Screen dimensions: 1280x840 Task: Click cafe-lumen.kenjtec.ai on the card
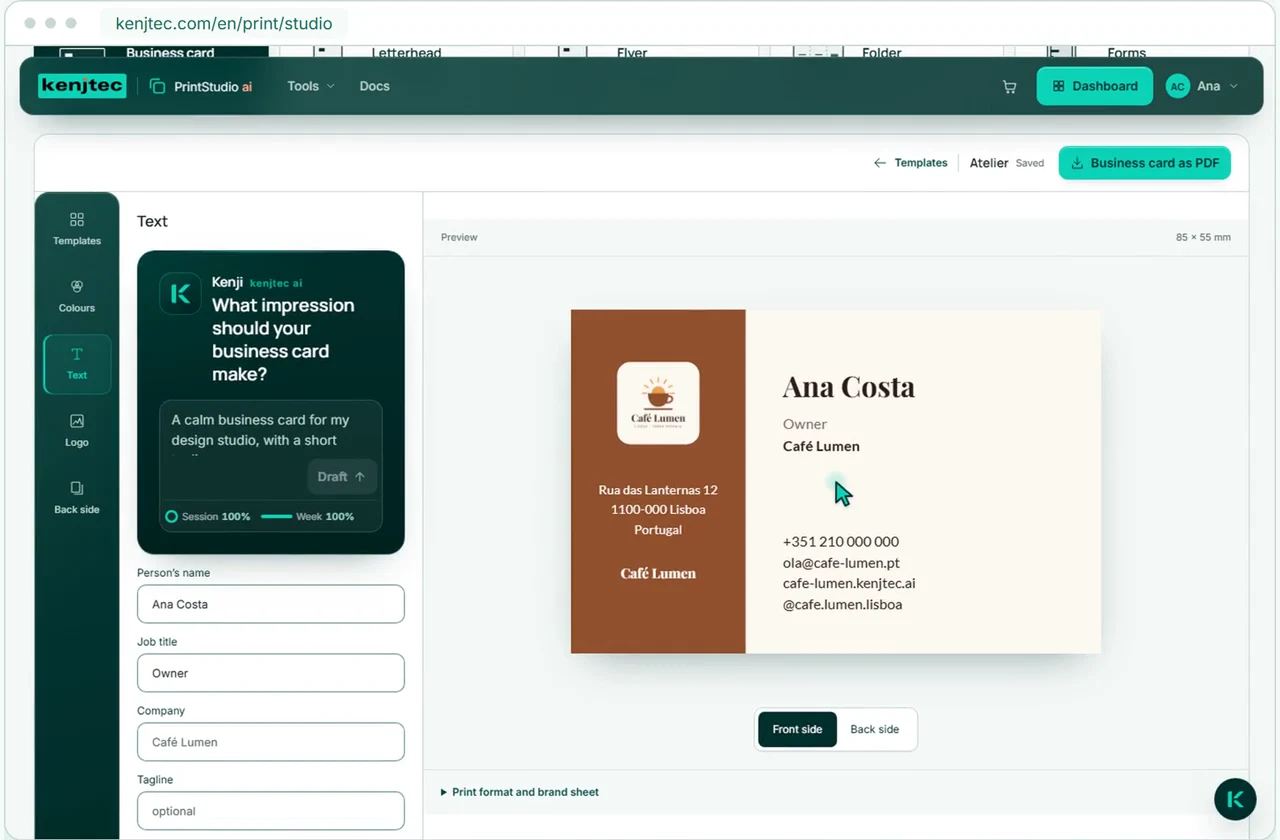849,583
